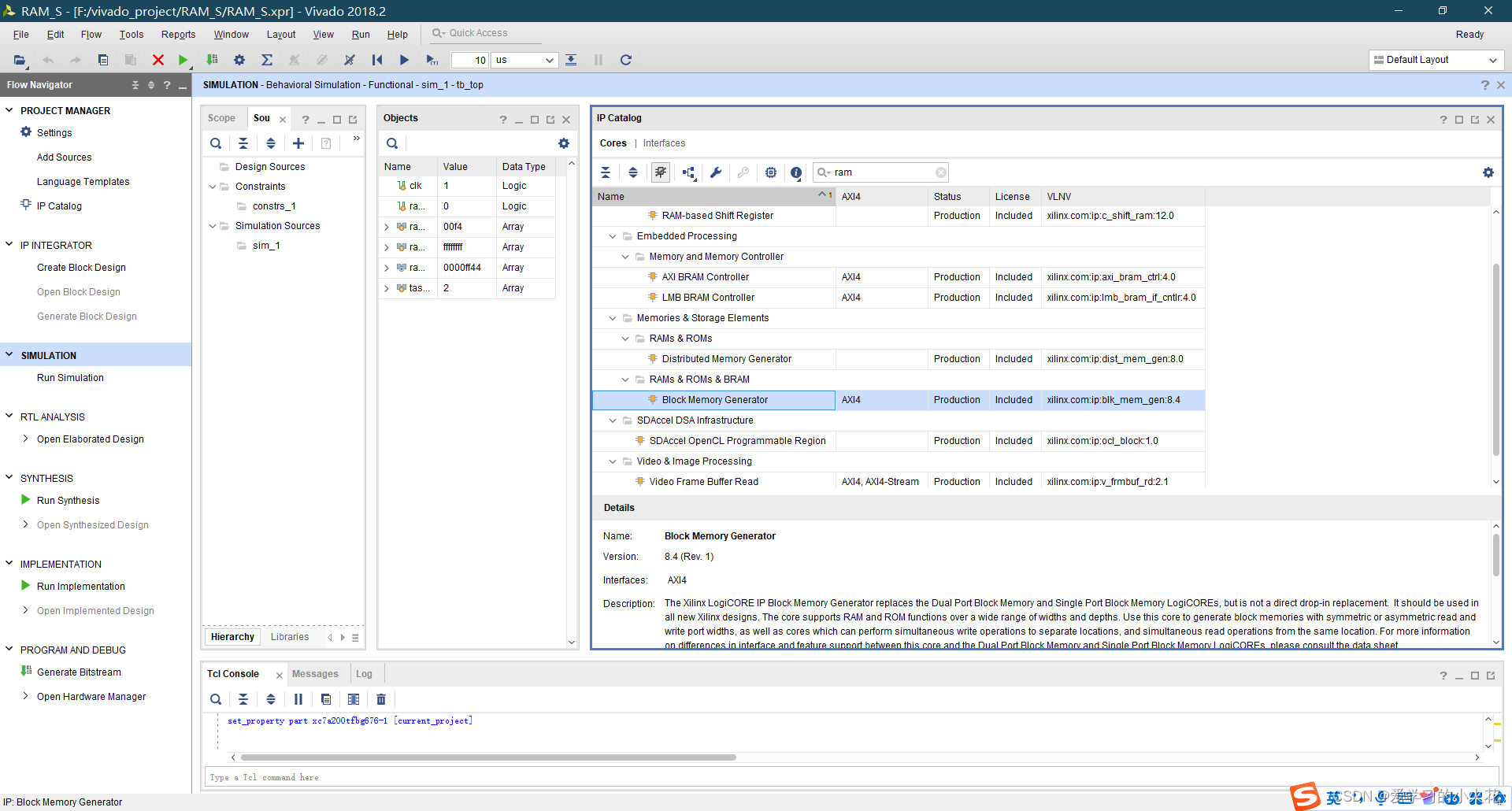The image size is (1512, 811).
Task: Open the Window menu
Action: coord(232,35)
